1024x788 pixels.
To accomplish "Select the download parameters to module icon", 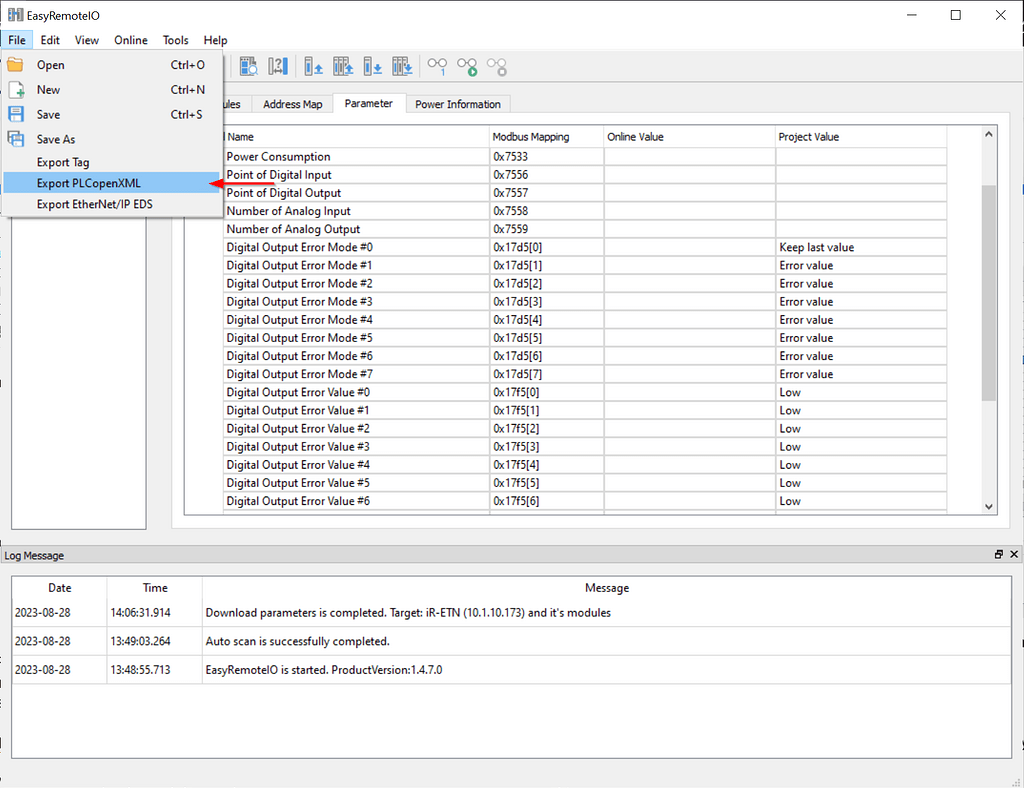I will (x=372, y=66).
